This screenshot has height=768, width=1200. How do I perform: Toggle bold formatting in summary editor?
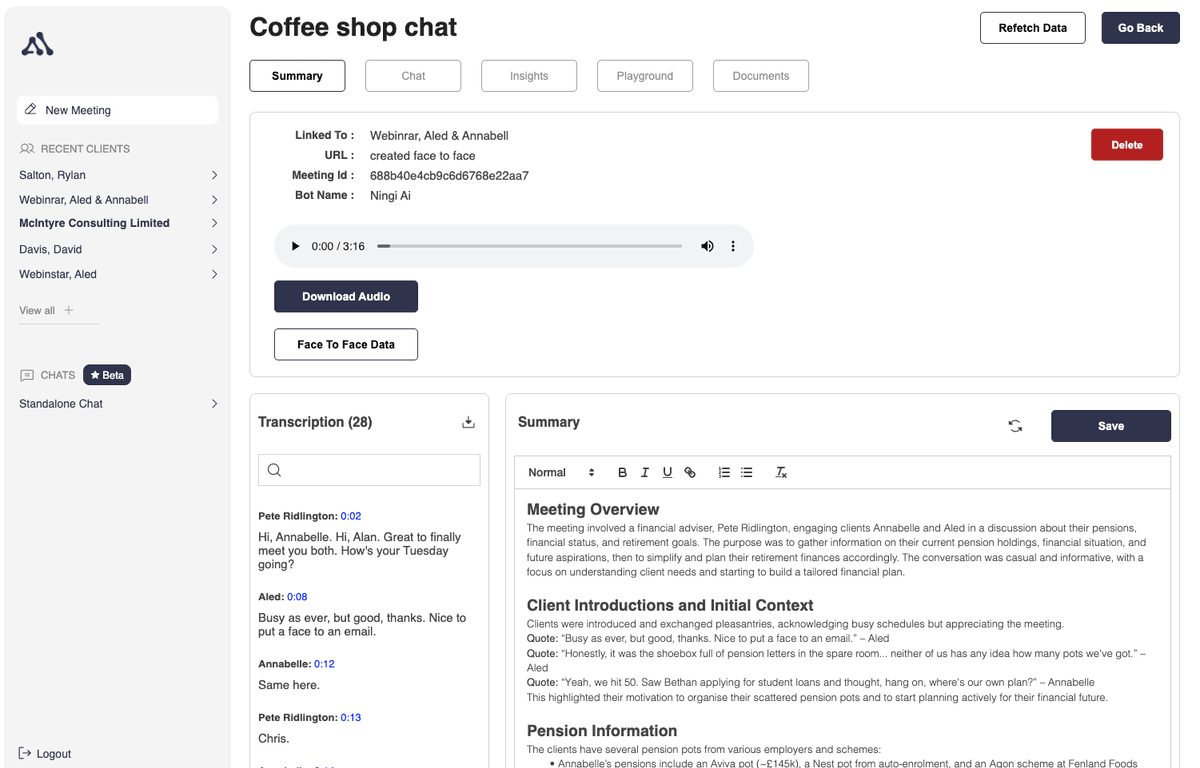coord(622,473)
